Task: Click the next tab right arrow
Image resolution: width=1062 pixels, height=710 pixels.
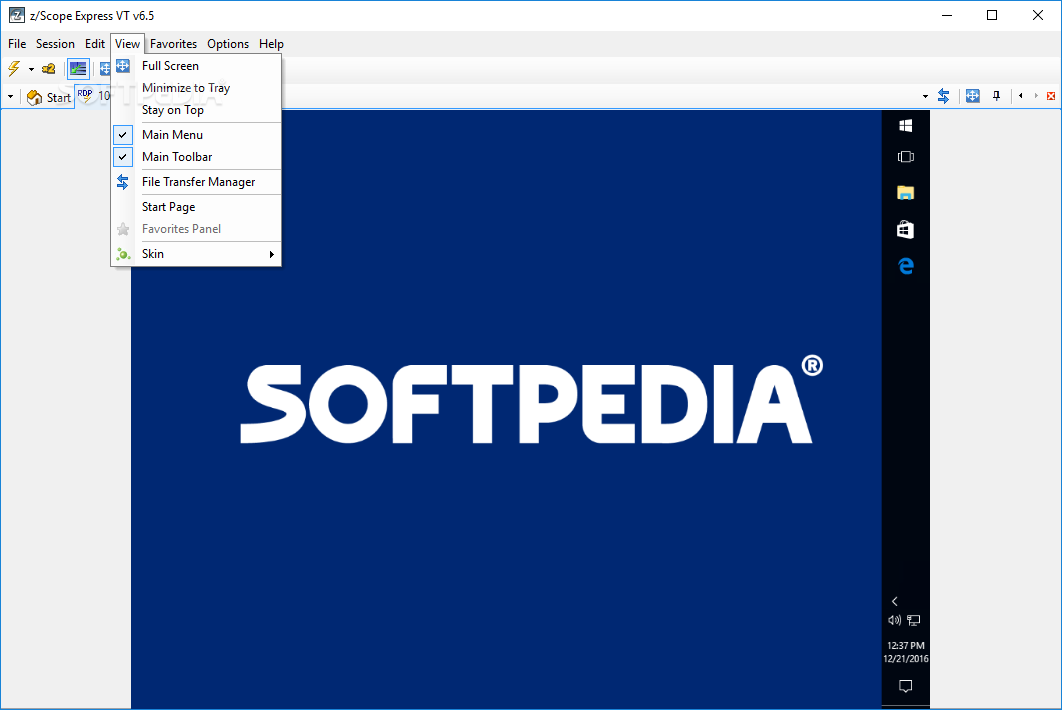Action: [x=1036, y=96]
